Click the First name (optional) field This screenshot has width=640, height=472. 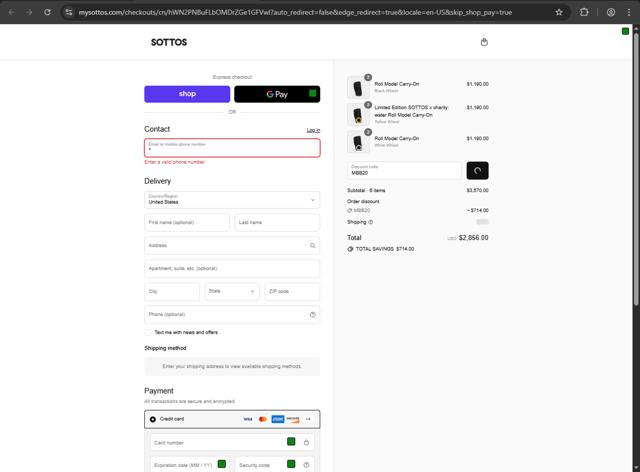(187, 223)
